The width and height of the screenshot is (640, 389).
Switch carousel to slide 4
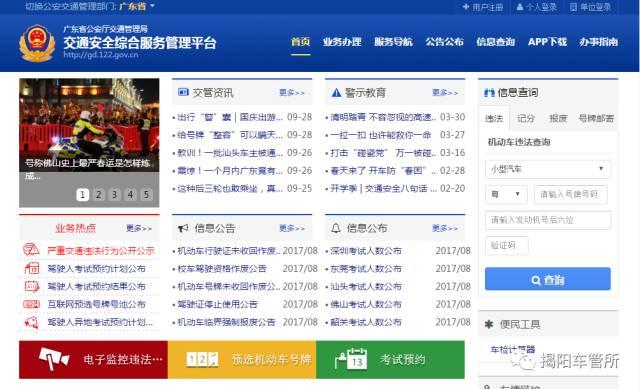(x=130, y=195)
